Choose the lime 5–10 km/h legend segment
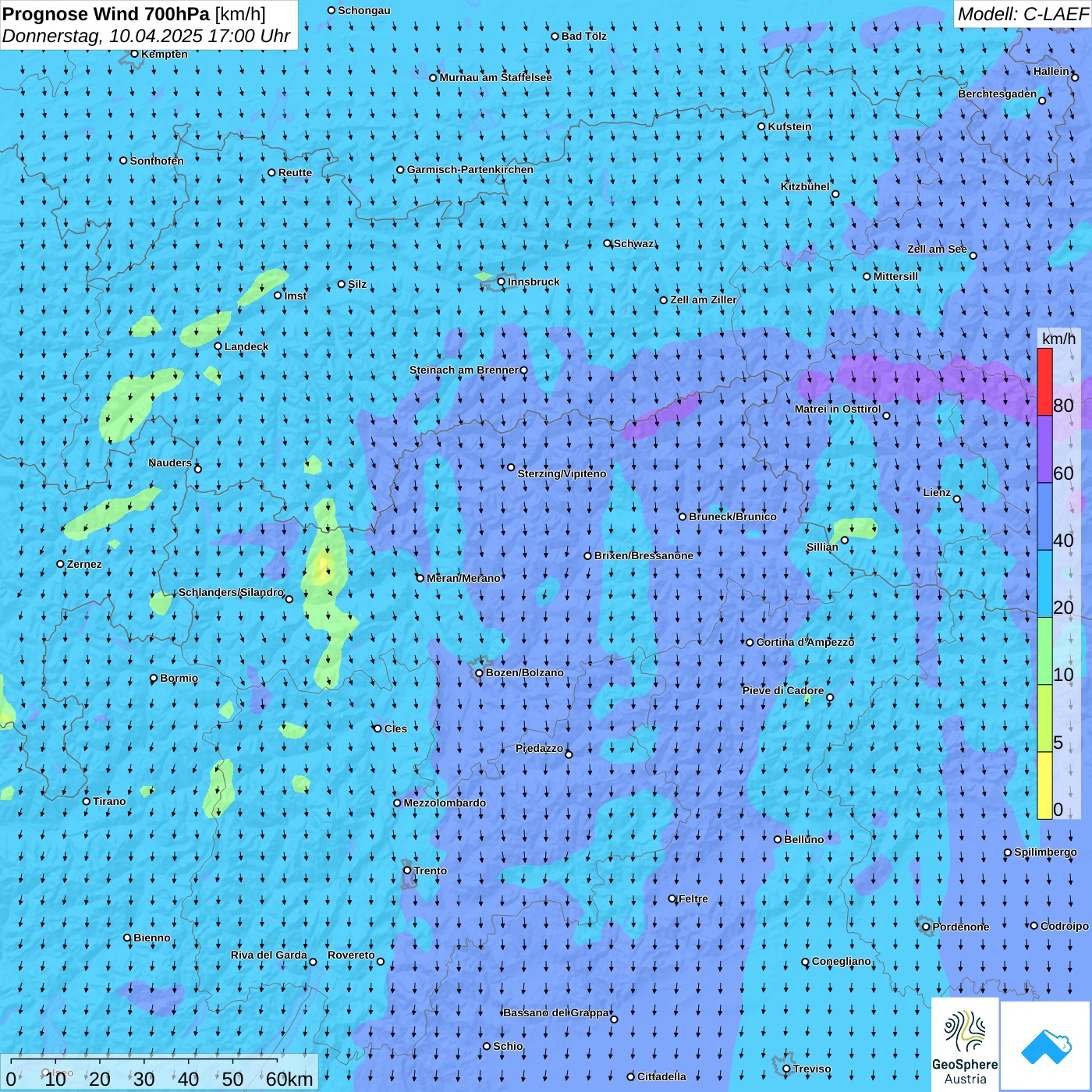Image resolution: width=1092 pixels, height=1092 pixels. [1044, 718]
